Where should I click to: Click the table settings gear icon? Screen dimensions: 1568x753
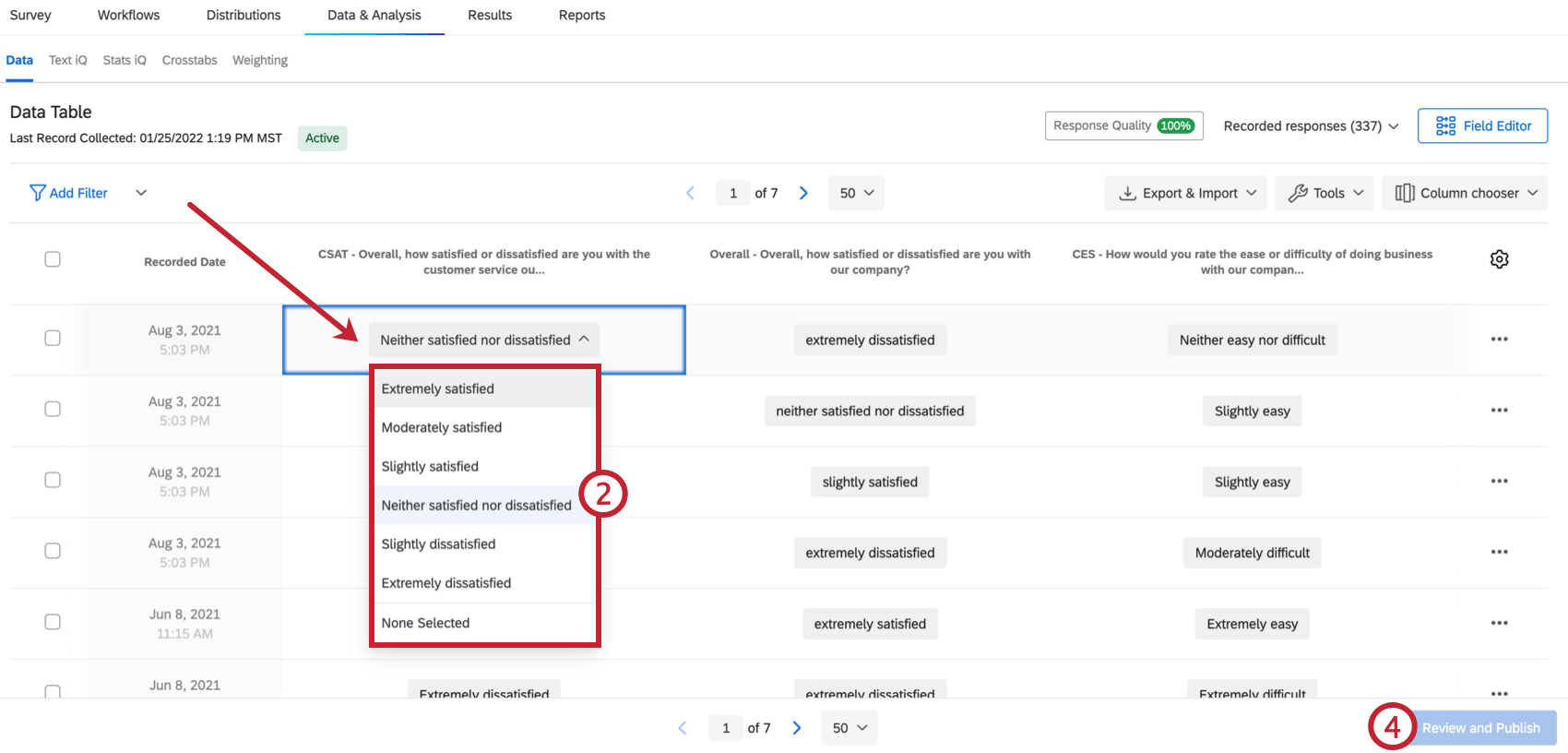click(1499, 259)
